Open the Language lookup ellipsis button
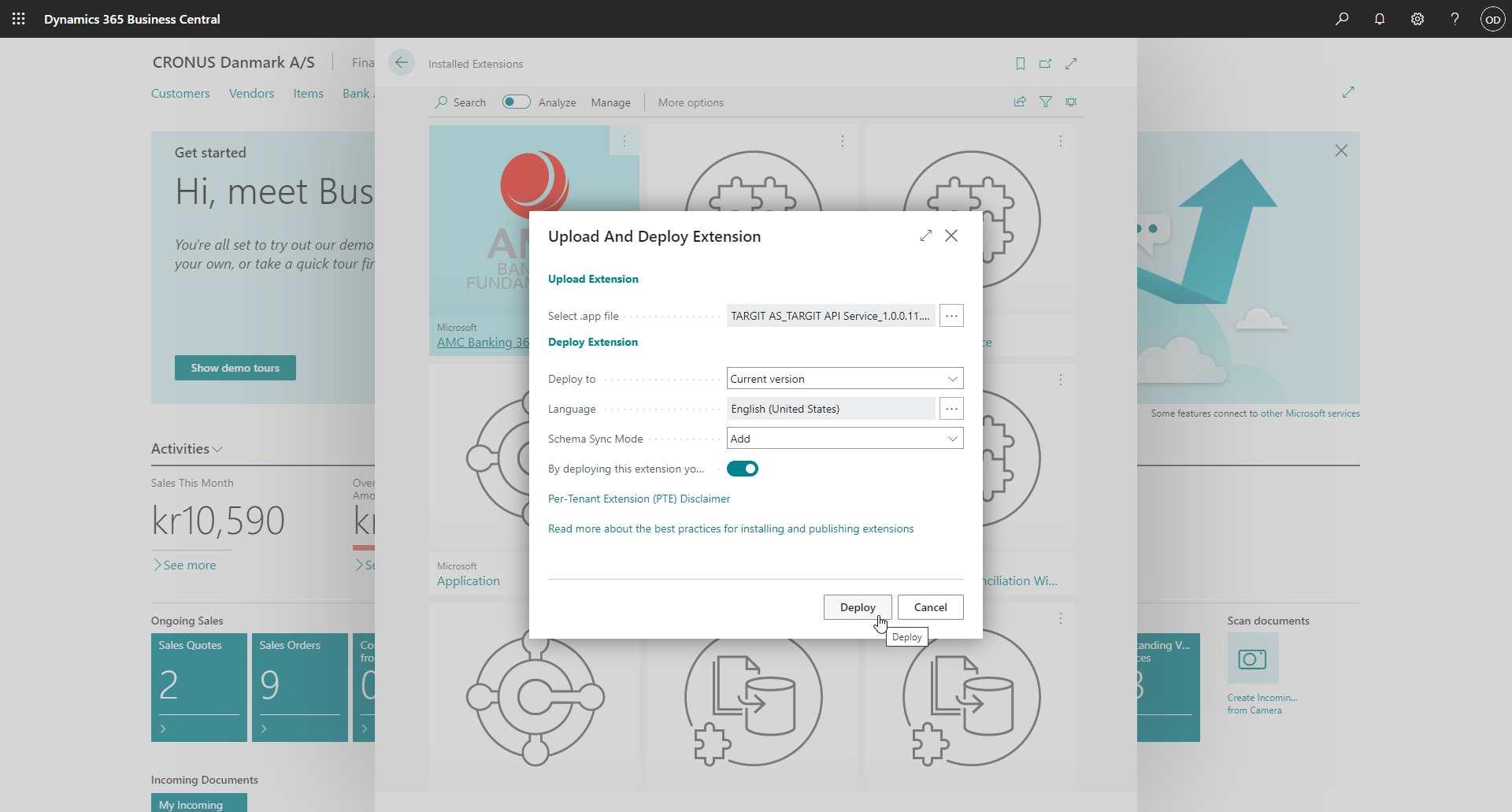 tap(951, 409)
